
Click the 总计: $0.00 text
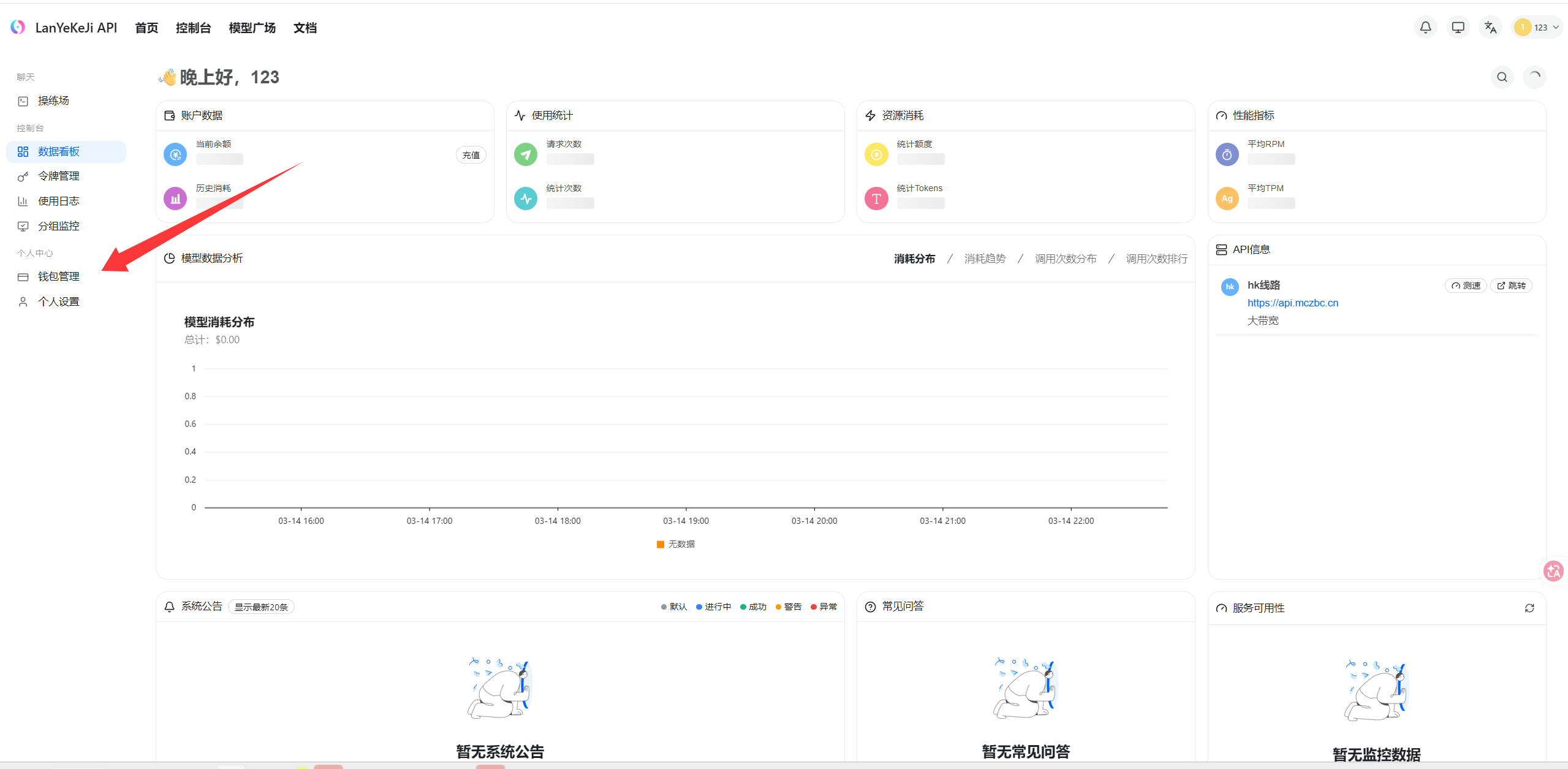212,340
